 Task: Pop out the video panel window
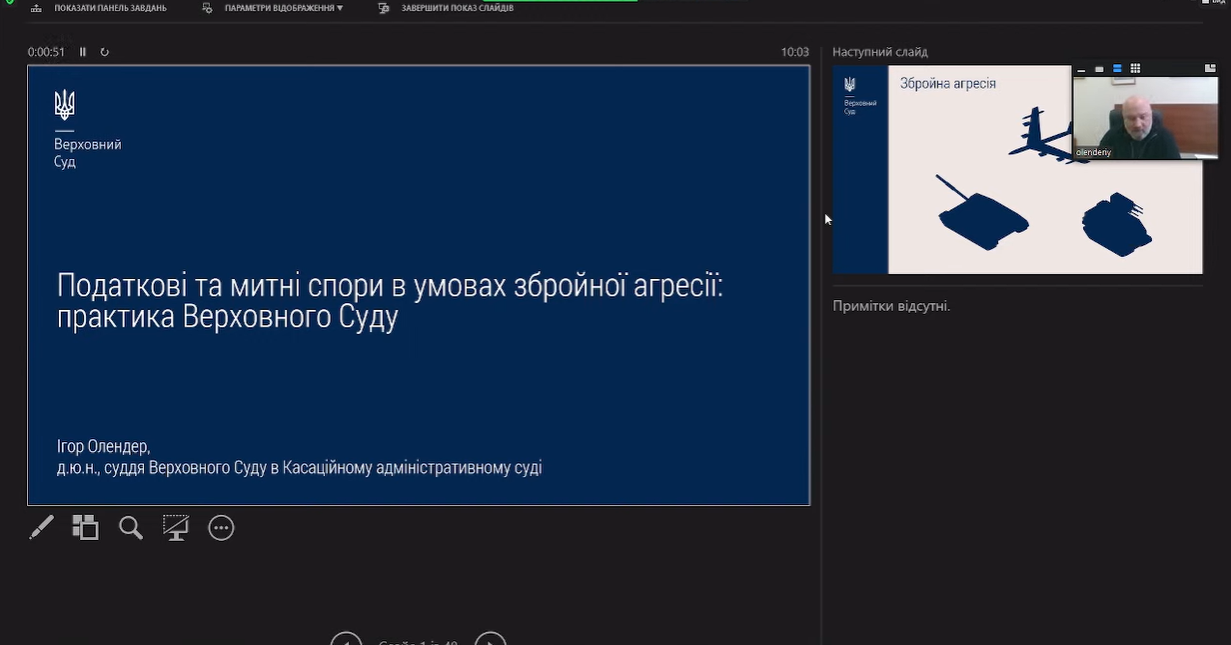pyautogui.click(x=1210, y=69)
